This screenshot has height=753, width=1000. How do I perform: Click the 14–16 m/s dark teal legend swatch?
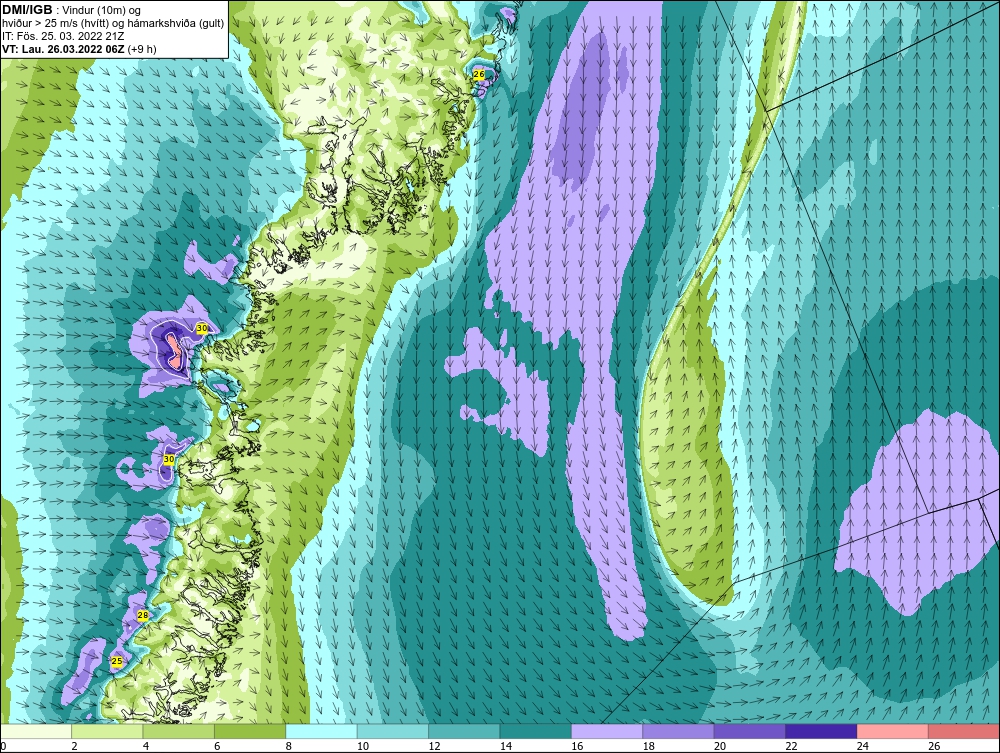536,731
